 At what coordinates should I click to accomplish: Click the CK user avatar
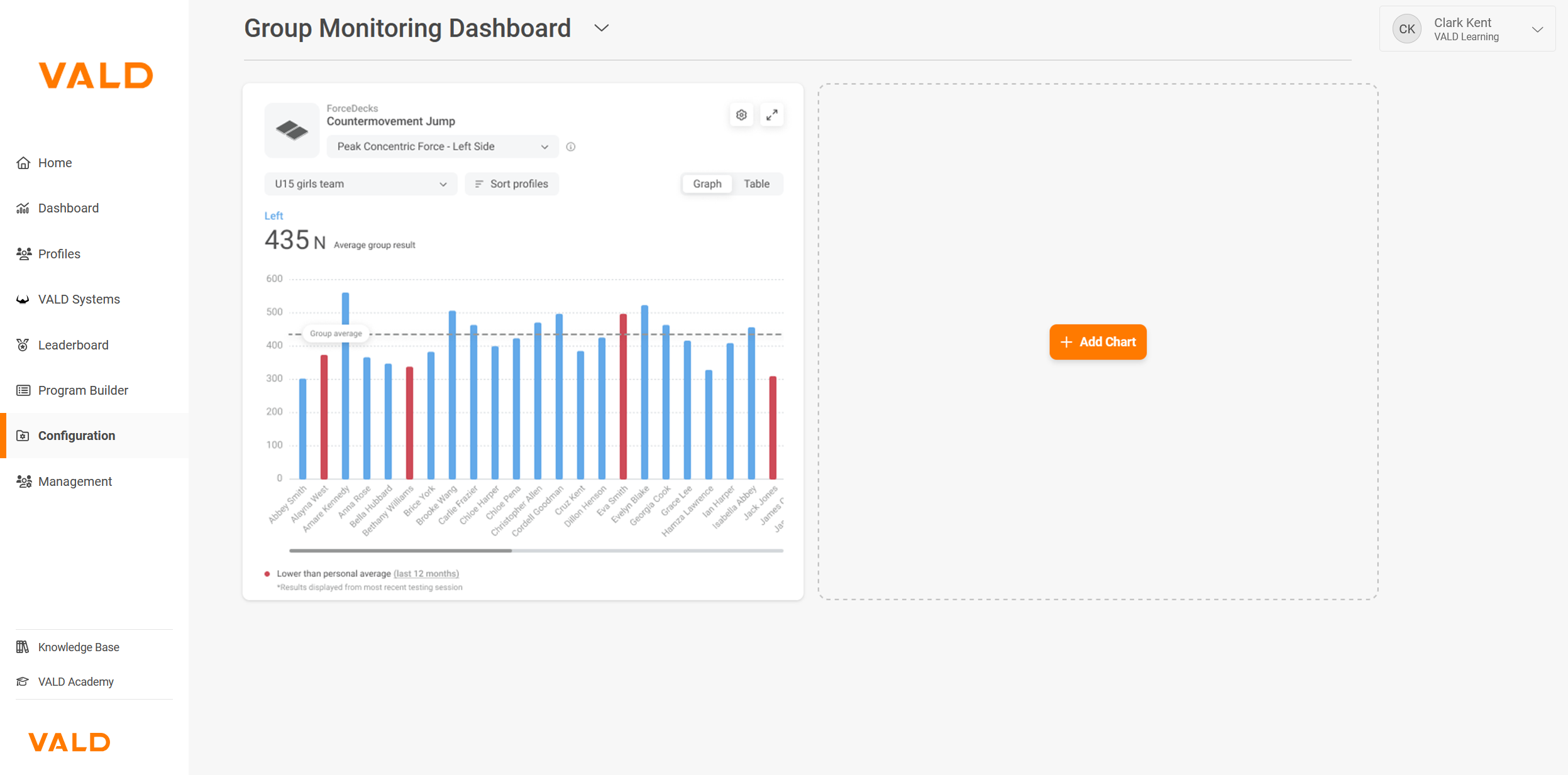(x=1407, y=29)
